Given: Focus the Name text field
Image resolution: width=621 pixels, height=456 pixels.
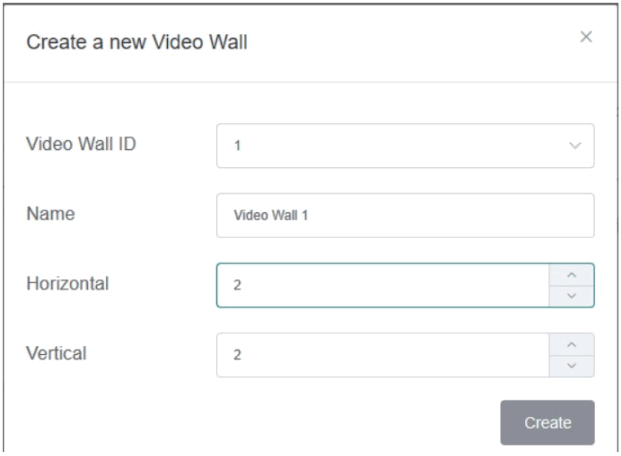Looking at the screenshot, I should 404,215.
